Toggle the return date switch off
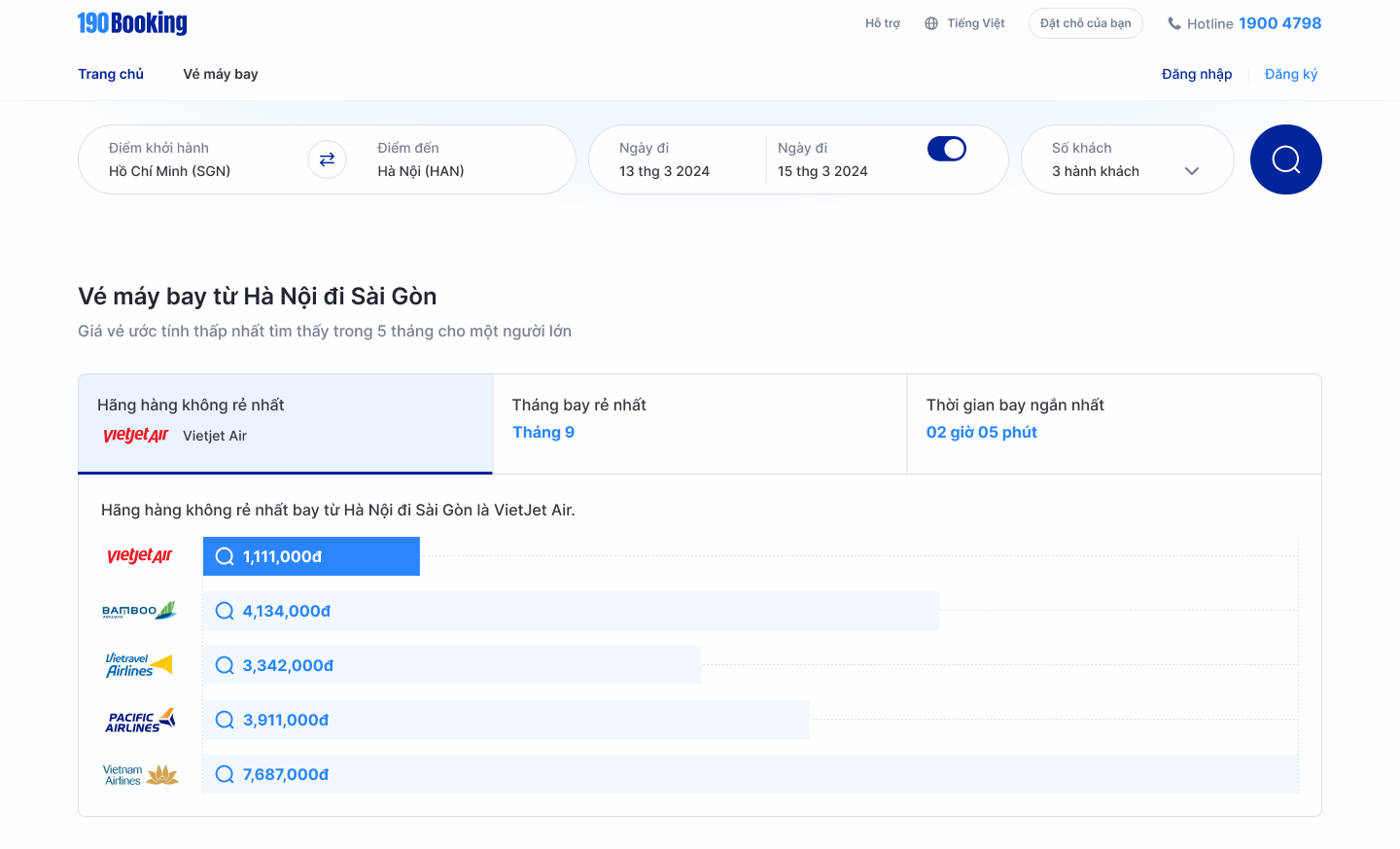This screenshot has height=849, width=1400. pyautogui.click(x=946, y=149)
